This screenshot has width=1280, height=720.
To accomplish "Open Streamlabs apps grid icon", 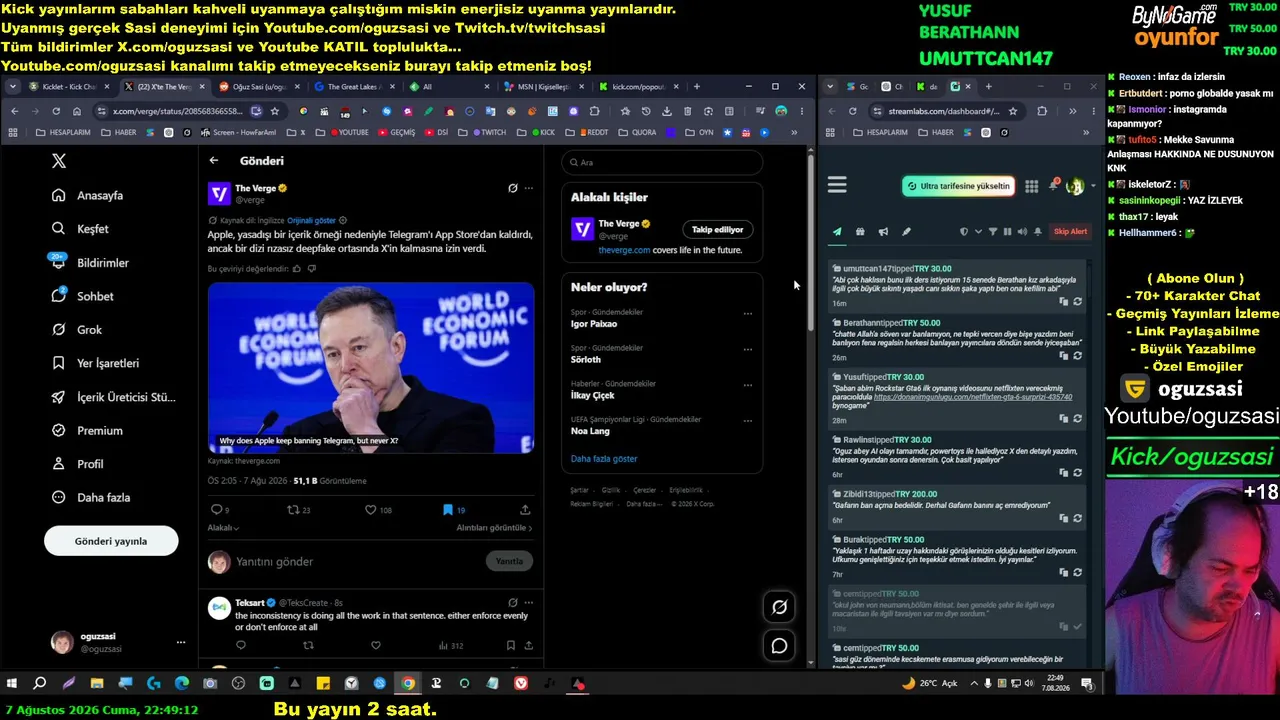I will [x=1031, y=186].
